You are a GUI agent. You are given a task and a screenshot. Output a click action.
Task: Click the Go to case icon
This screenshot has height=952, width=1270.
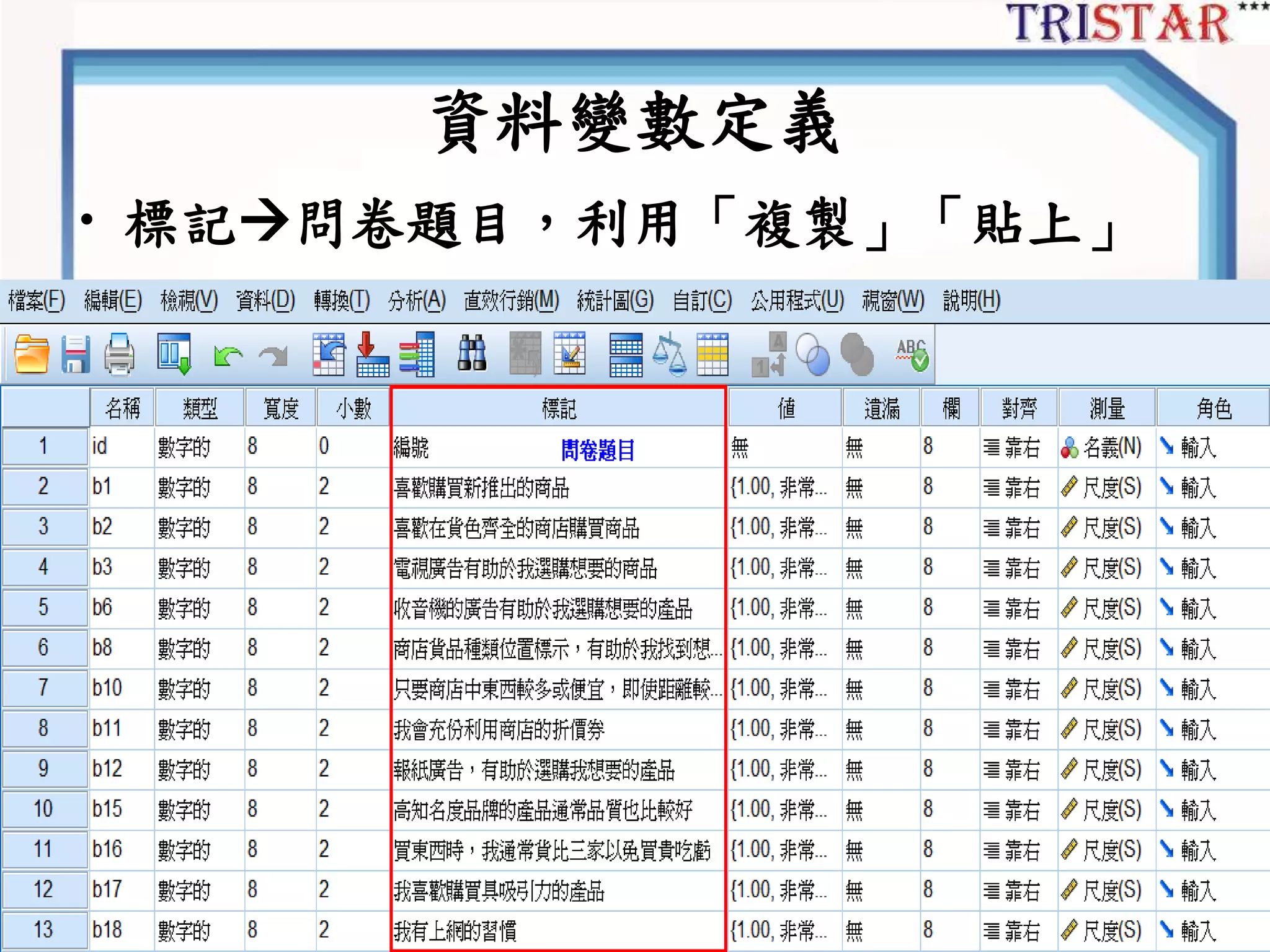(329, 355)
